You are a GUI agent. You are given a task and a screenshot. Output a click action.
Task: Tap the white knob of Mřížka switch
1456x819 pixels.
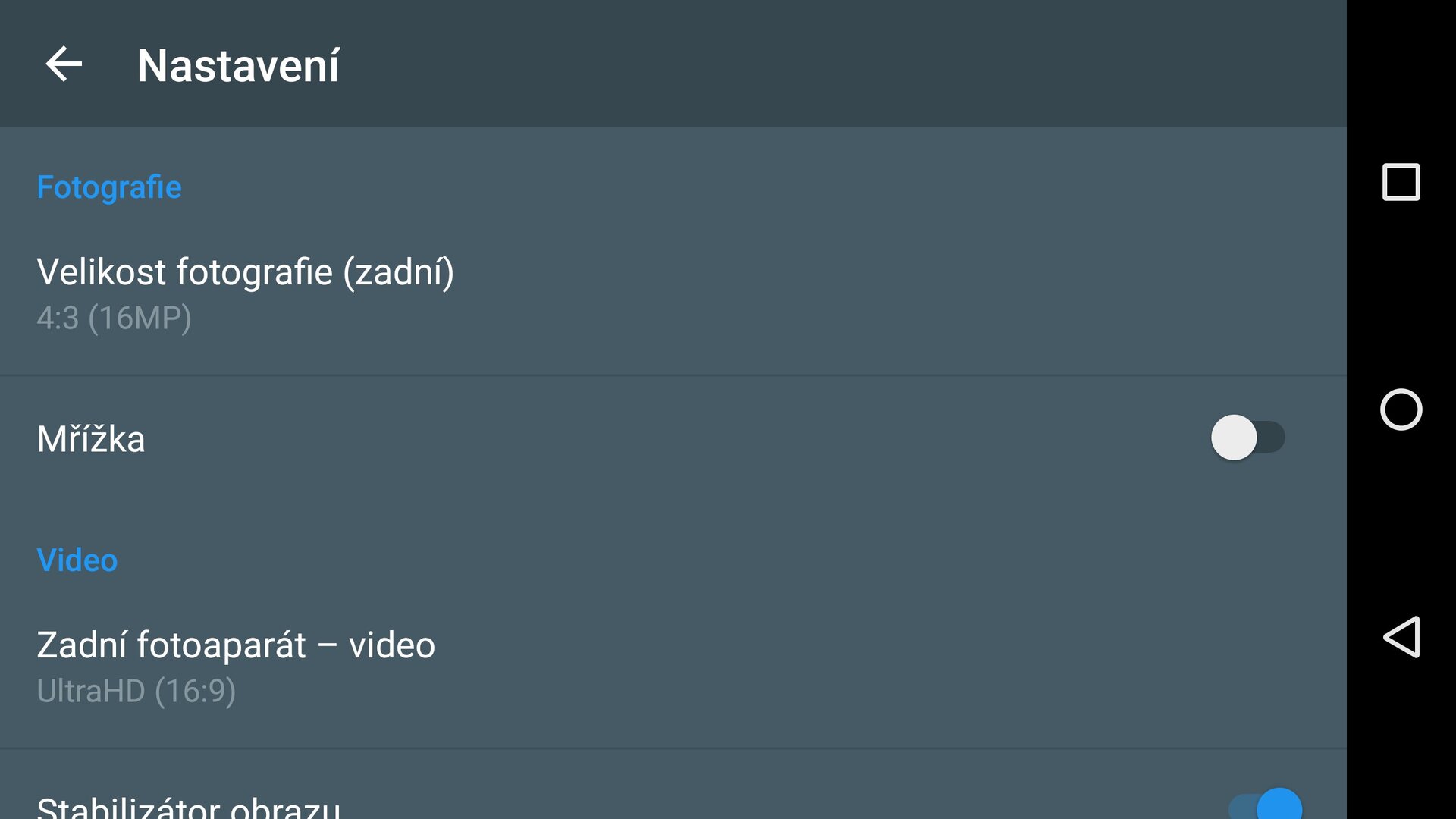1234,438
